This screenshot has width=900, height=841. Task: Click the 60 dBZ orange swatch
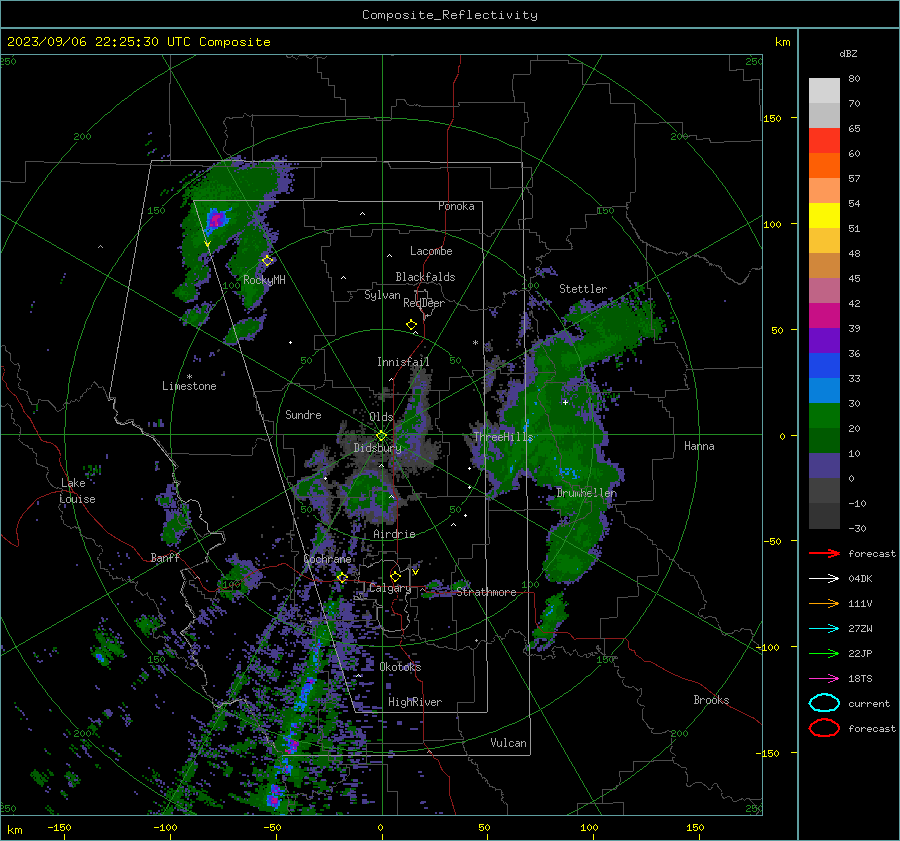tap(824, 165)
